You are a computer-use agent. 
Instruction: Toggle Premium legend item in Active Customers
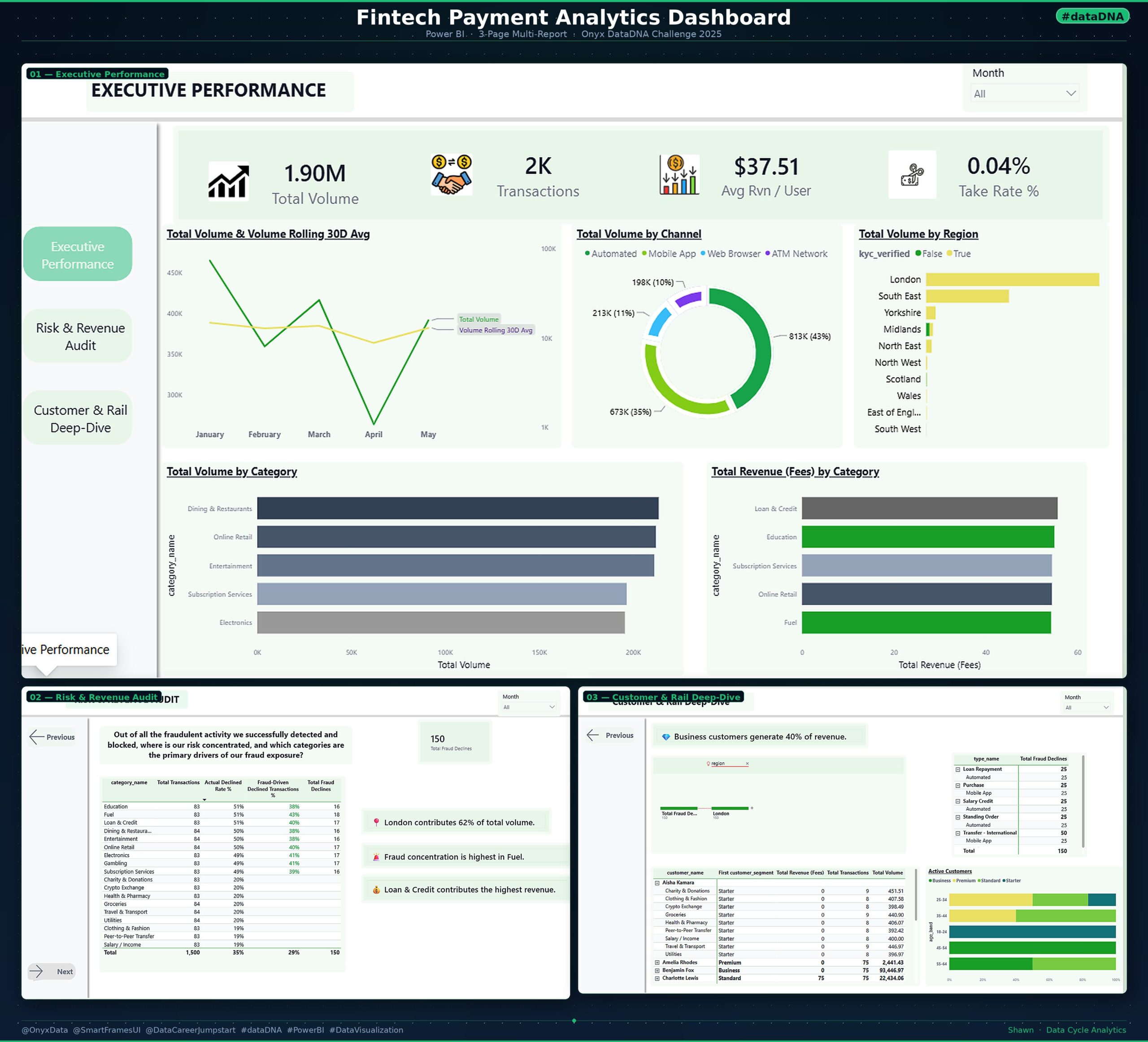coord(964,880)
